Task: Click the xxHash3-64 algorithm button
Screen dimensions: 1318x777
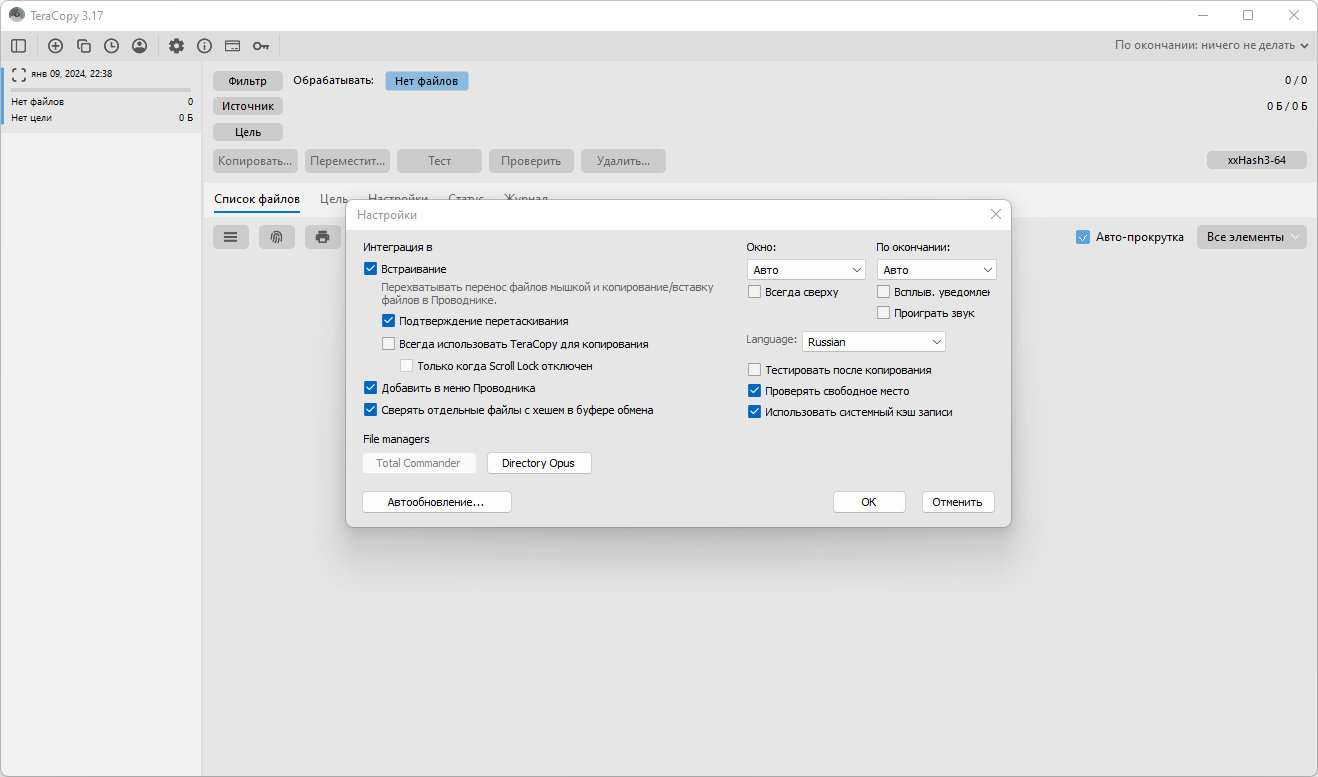Action: point(1257,160)
